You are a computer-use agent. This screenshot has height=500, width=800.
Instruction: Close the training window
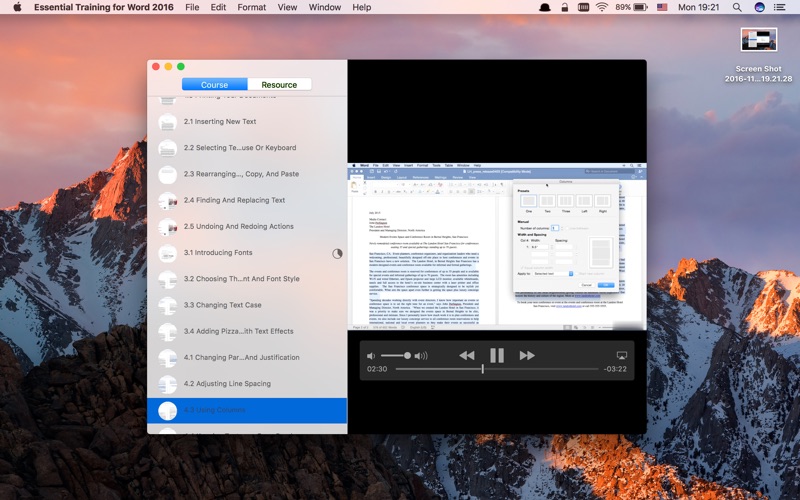156,66
